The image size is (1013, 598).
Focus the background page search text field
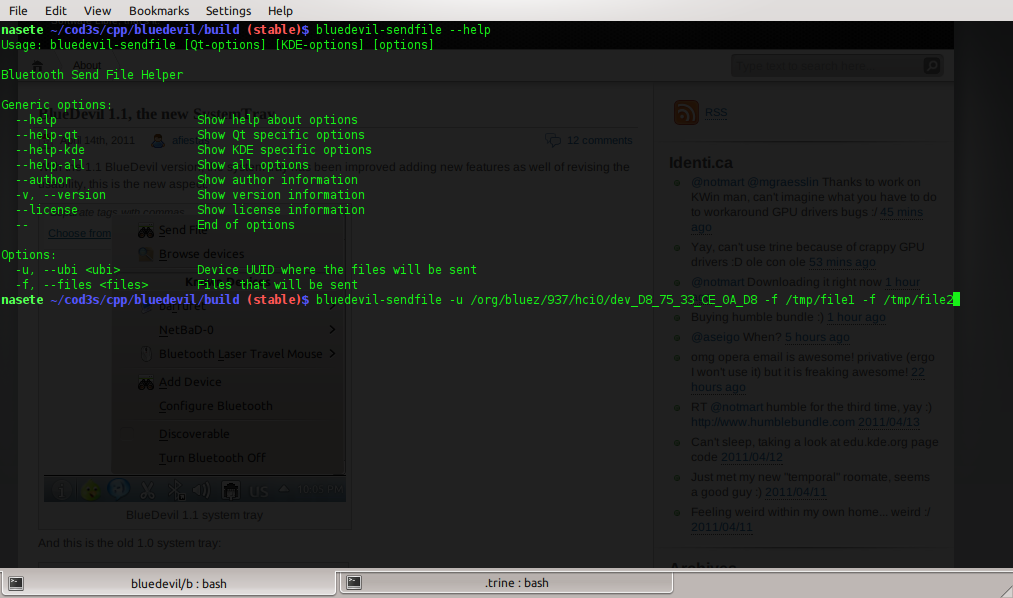click(x=828, y=66)
